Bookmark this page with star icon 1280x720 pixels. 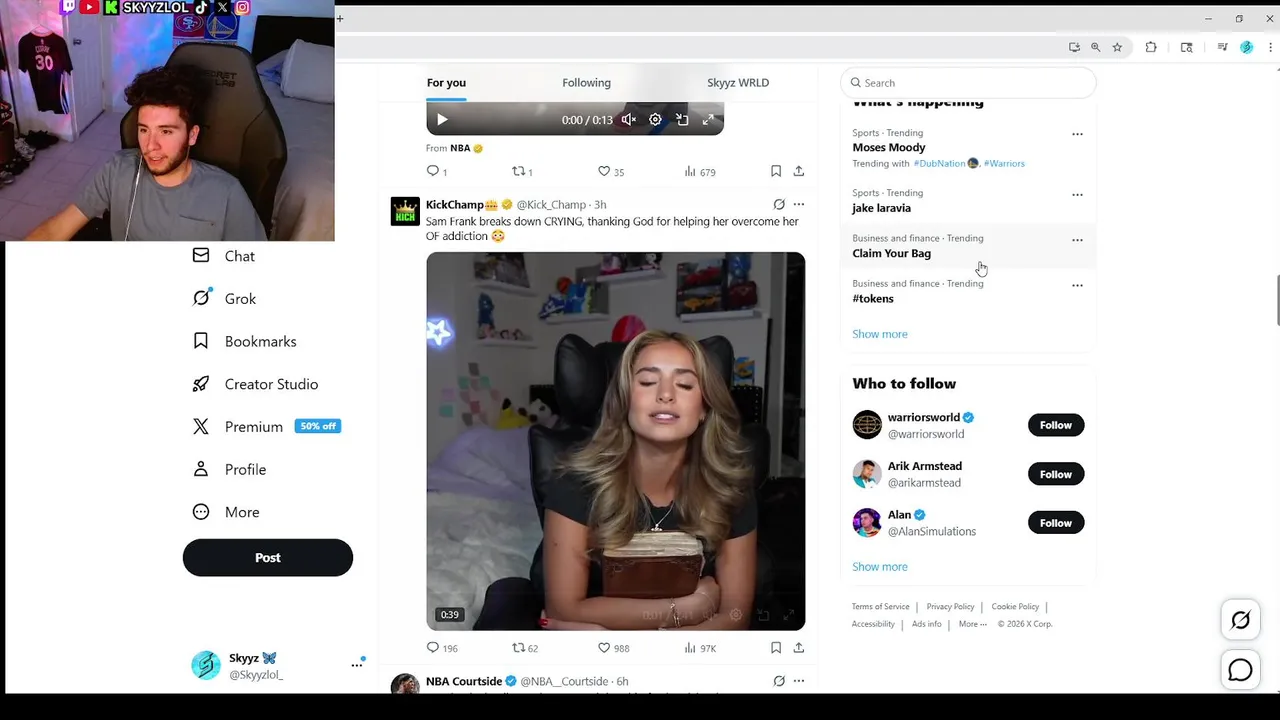tap(1117, 47)
